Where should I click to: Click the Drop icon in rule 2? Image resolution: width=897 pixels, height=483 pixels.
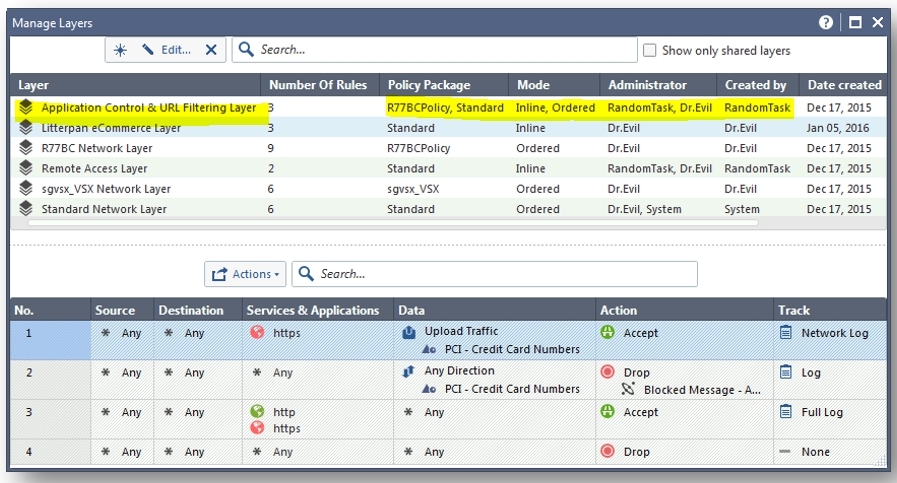607,372
